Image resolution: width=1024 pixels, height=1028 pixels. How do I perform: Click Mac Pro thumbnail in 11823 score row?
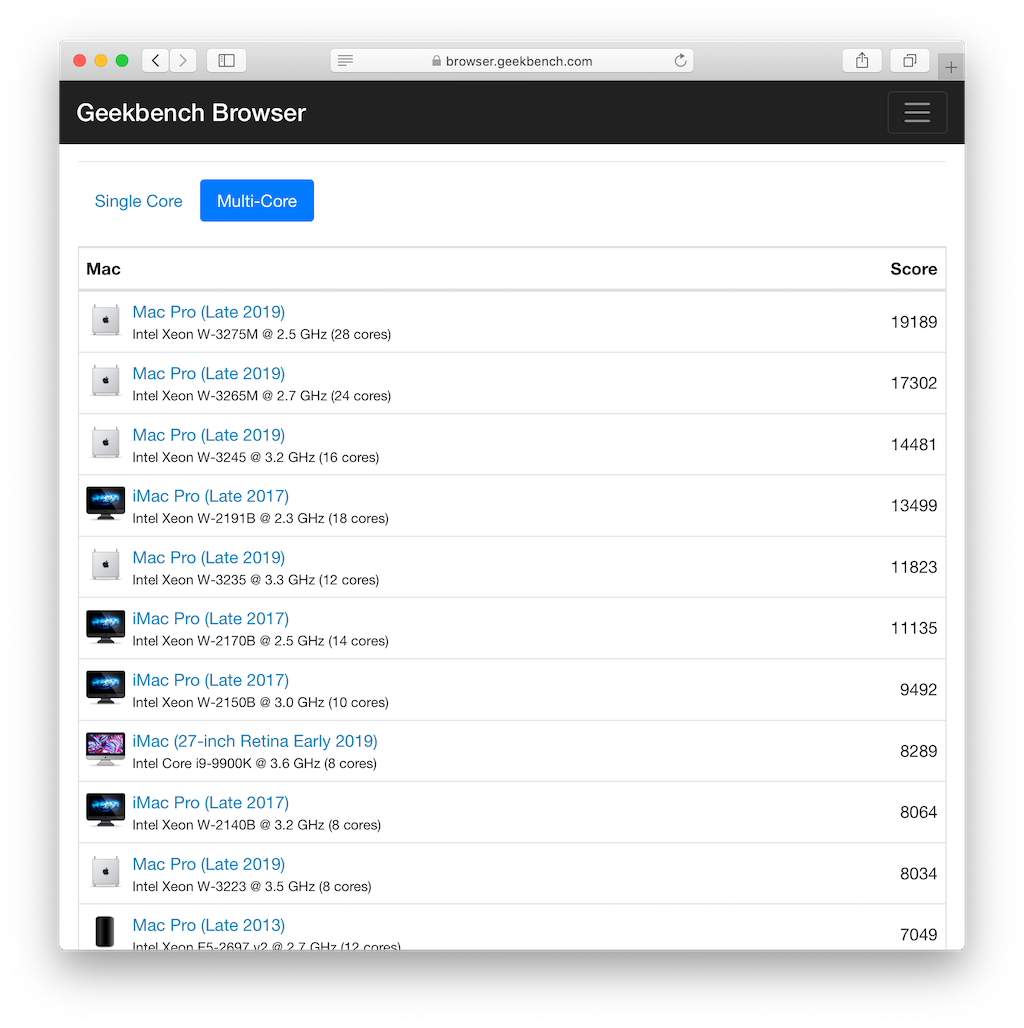coord(106,565)
